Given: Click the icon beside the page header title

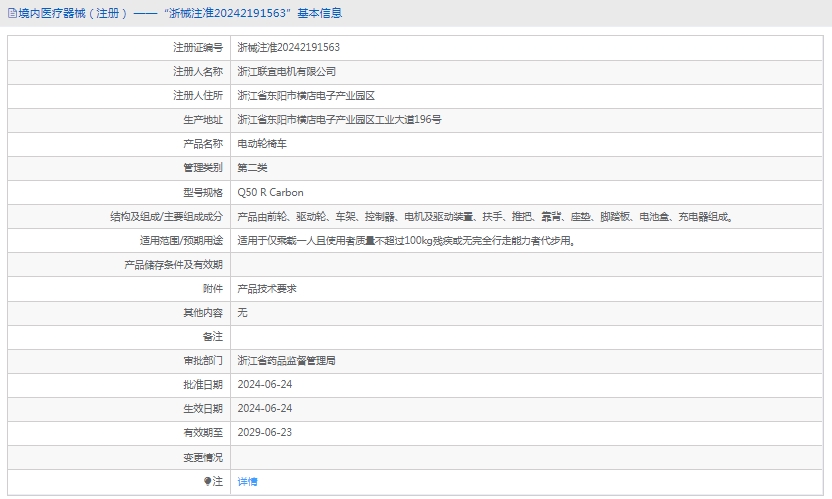Looking at the screenshot, I should tap(12, 13).
